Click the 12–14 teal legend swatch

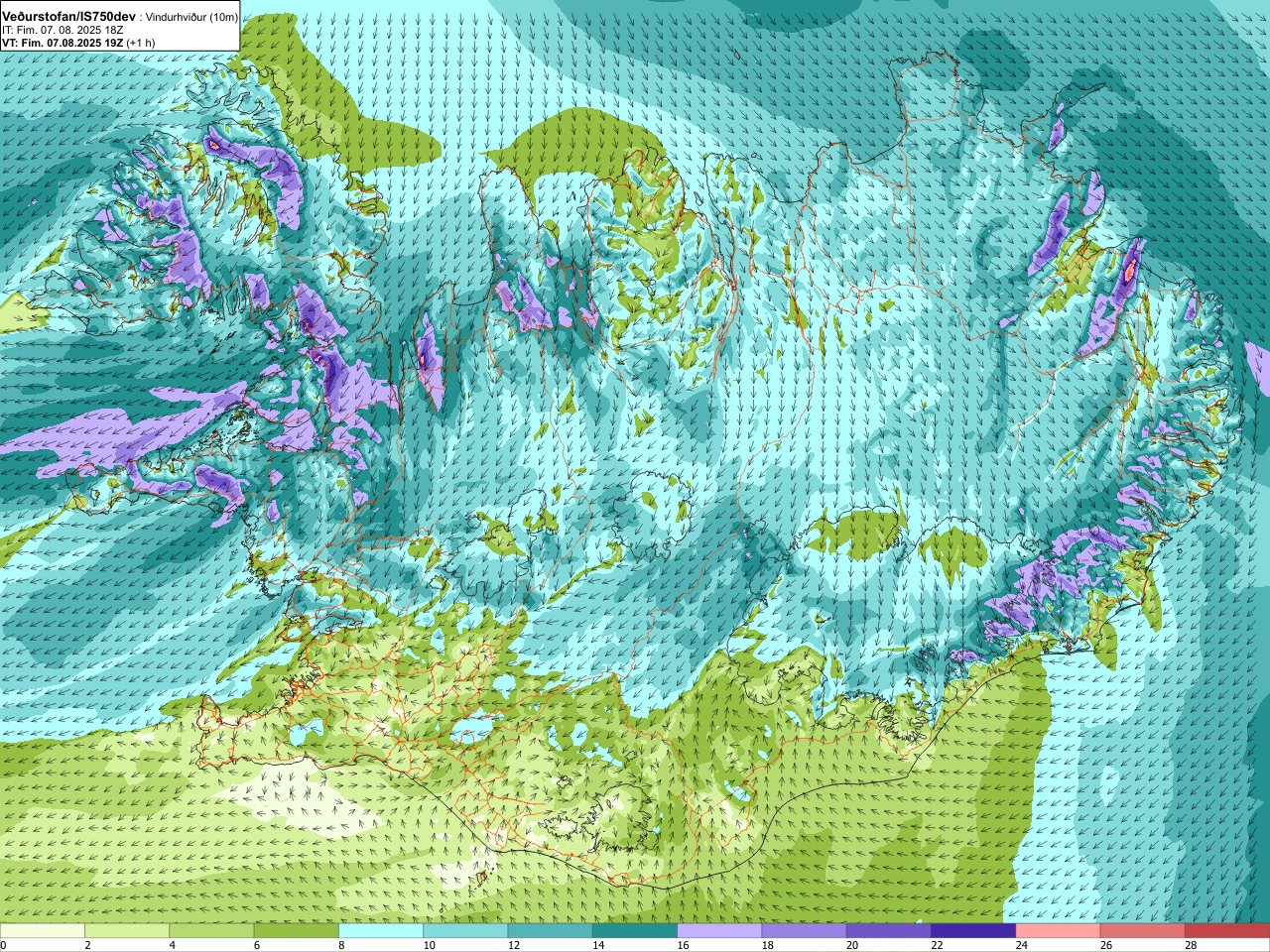point(551,931)
